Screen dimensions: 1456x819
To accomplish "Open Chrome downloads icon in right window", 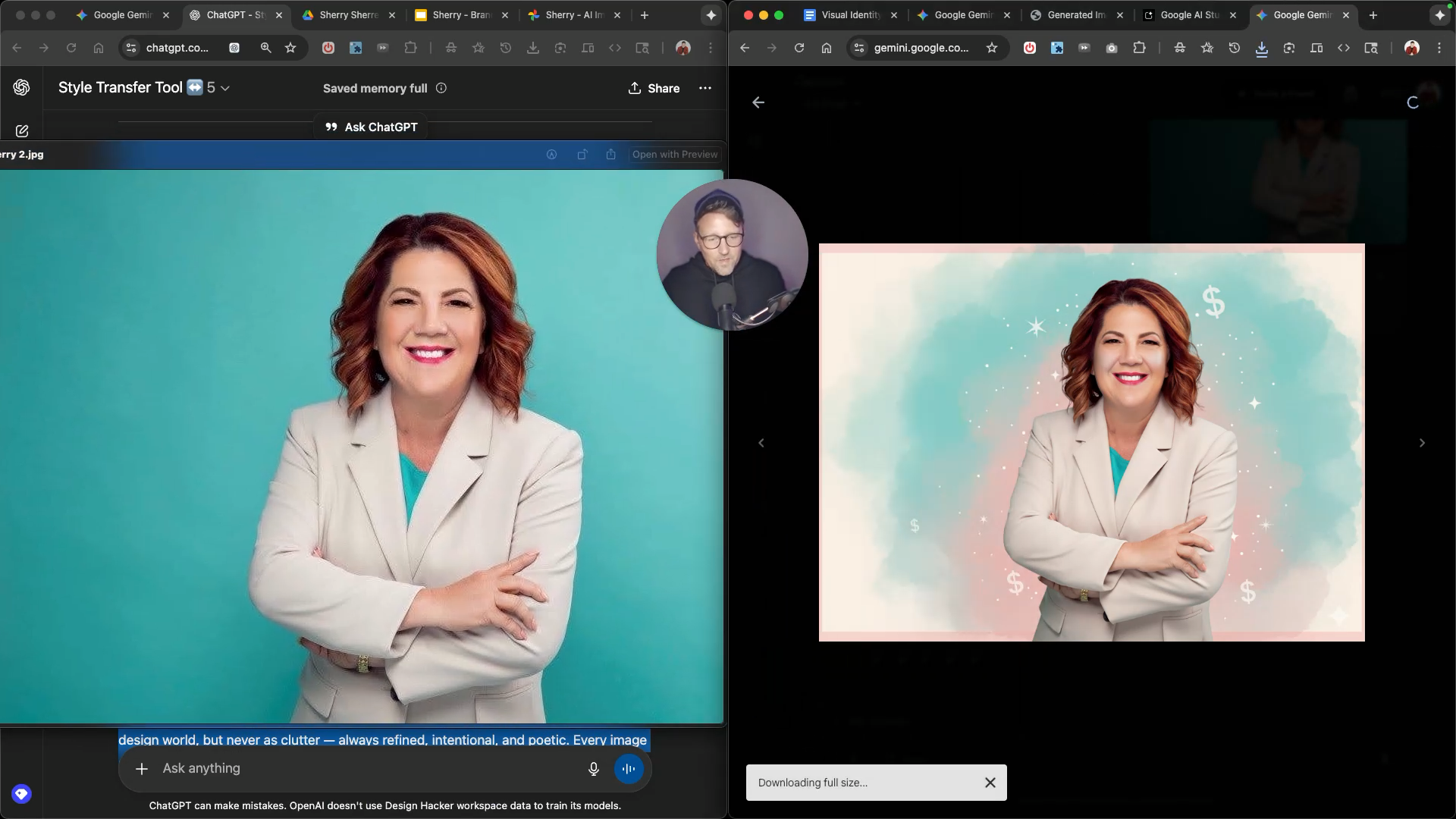I will pos(1262,49).
